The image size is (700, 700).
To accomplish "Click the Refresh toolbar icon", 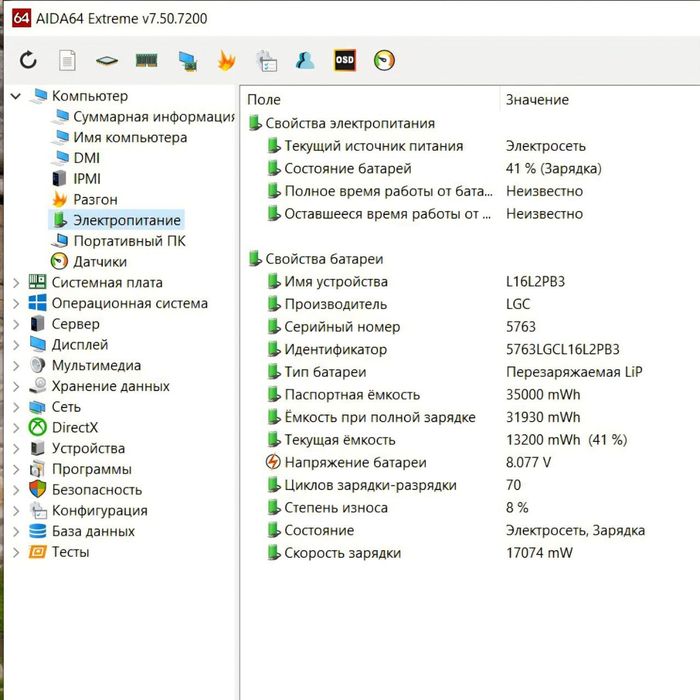I will (x=28, y=60).
